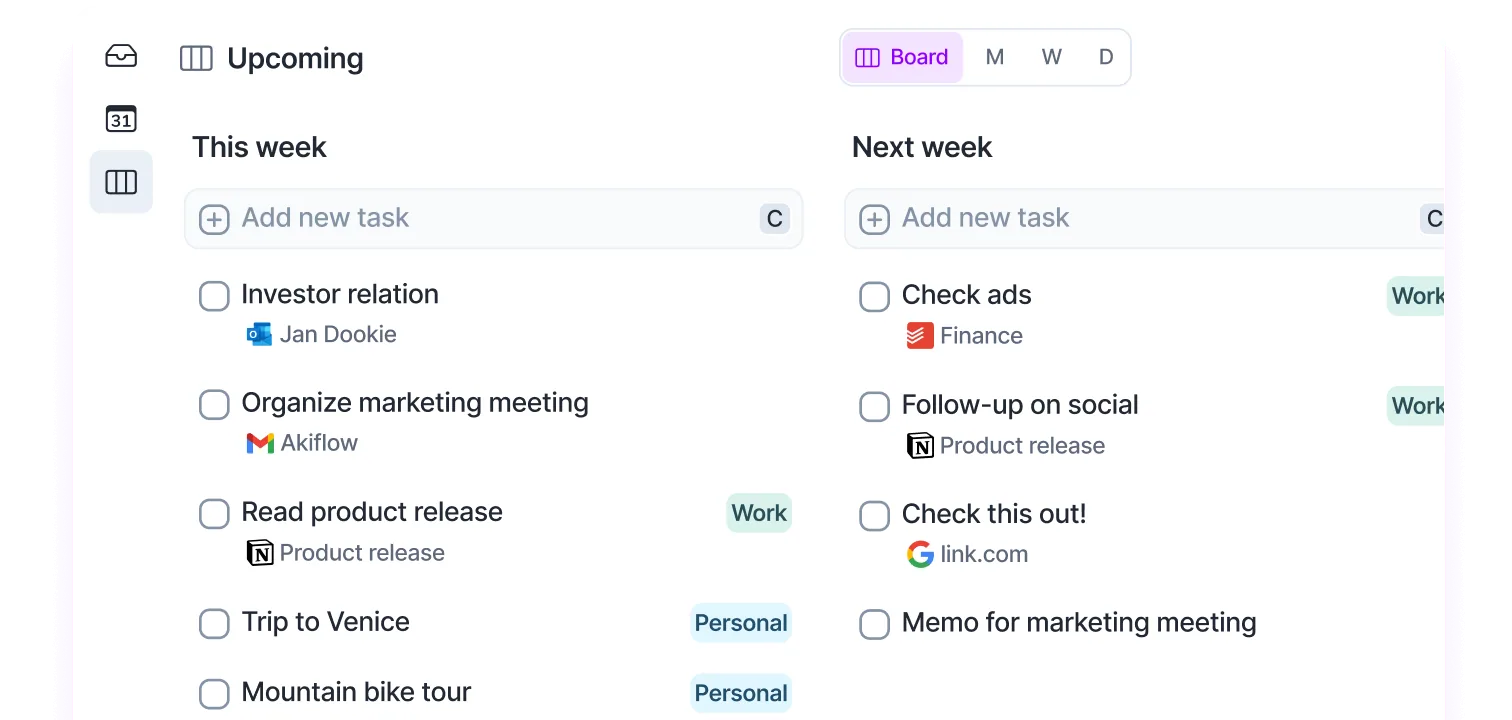Check off the Investor relation task

pyautogui.click(x=214, y=296)
